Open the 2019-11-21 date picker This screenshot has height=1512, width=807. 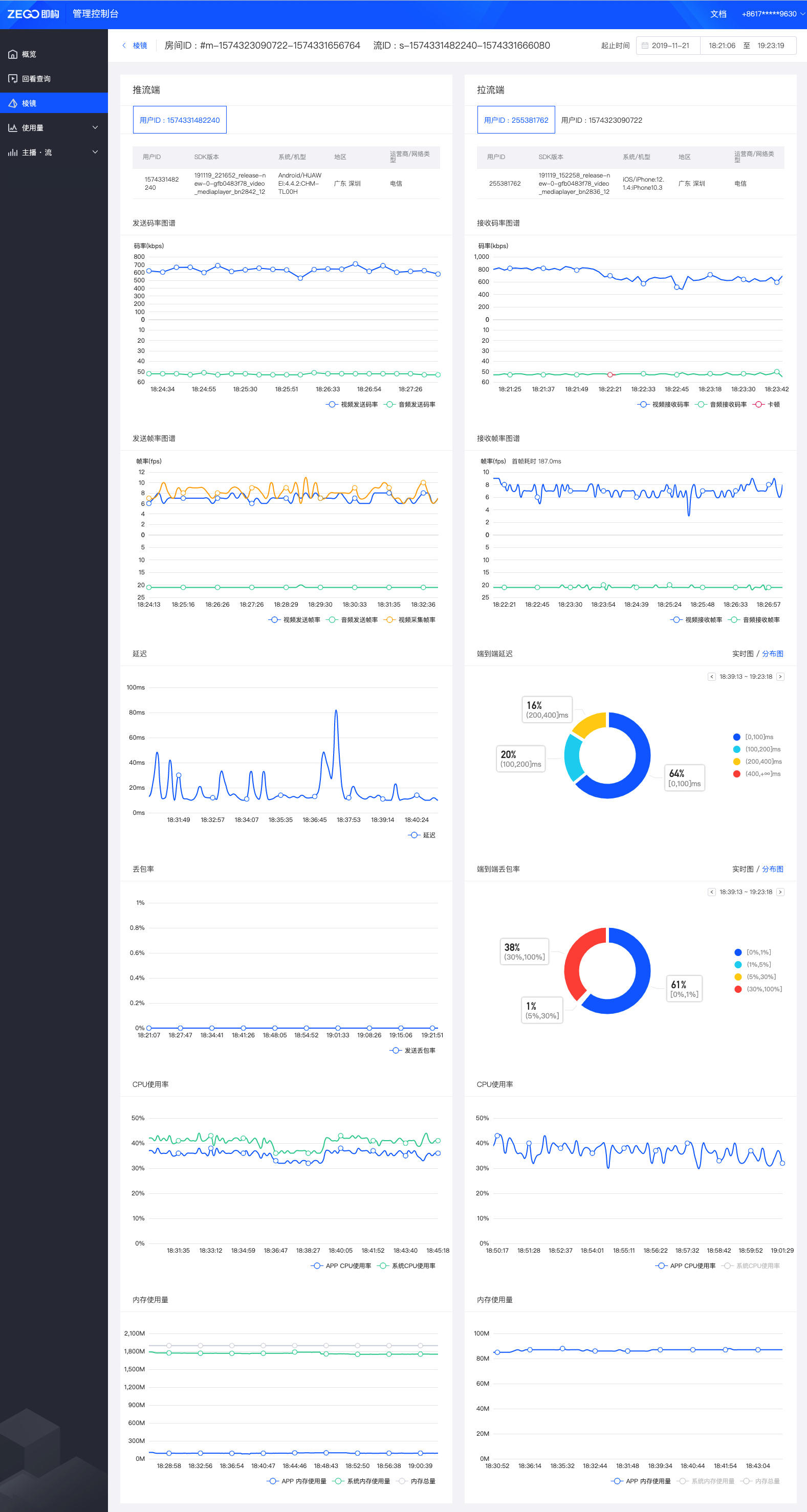pyautogui.click(x=668, y=46)
